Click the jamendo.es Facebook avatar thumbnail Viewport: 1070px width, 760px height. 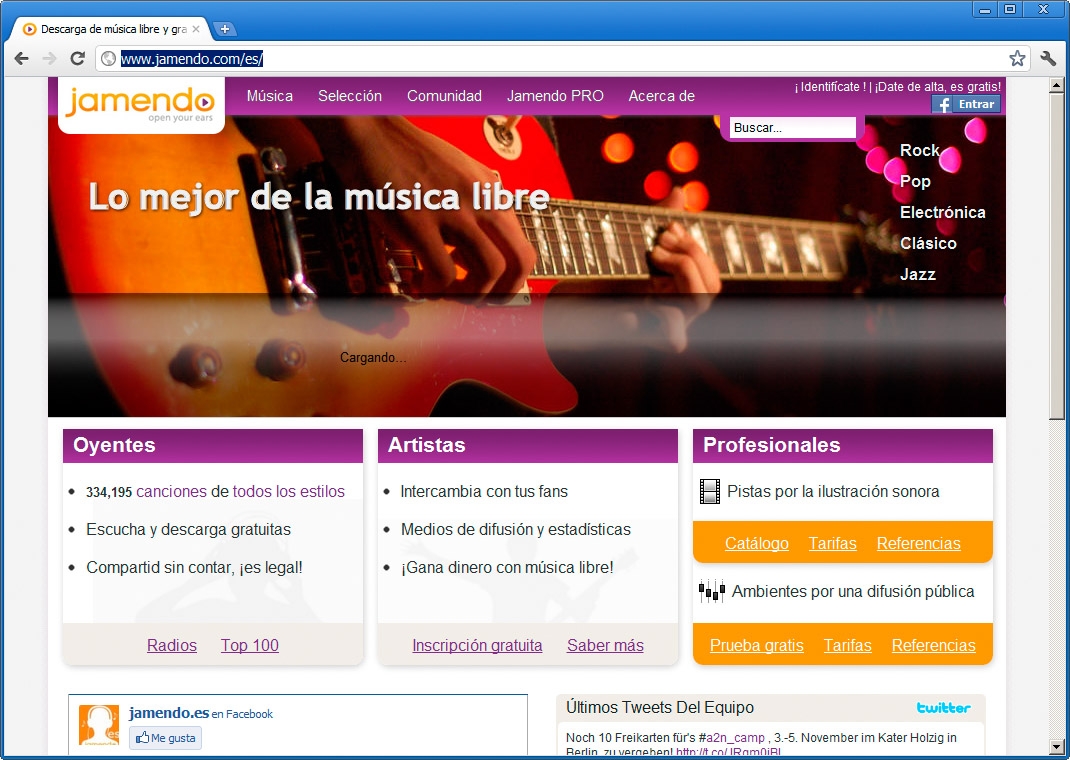[x=99, y=725]
